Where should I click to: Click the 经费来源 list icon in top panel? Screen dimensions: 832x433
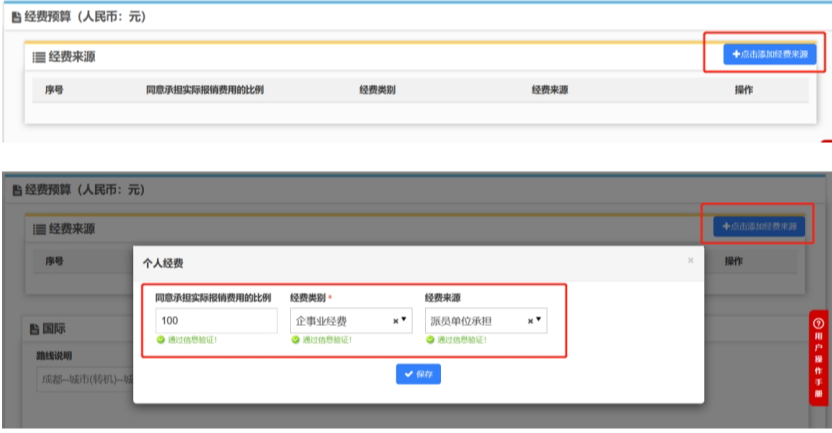(39, 58)
